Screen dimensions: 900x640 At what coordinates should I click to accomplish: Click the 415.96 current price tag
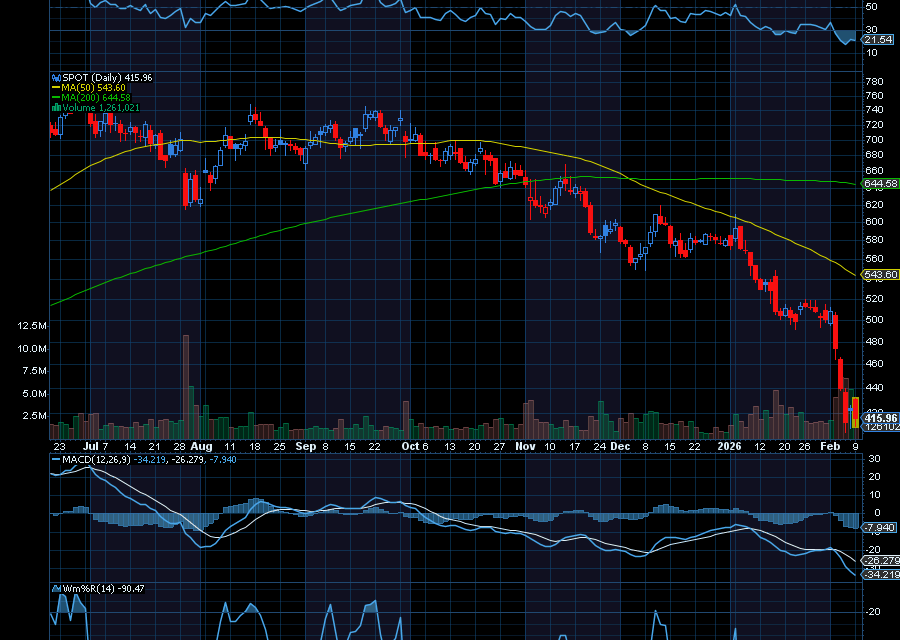coord(880,417)
